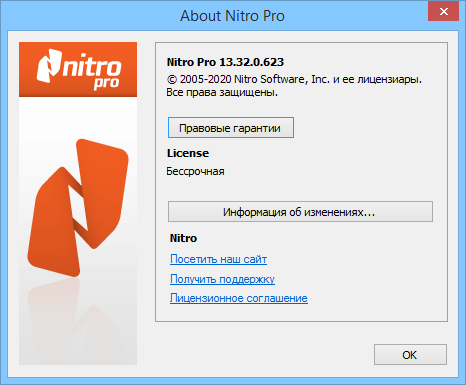Screen dimensions: 466x385
Task: Follow the Получить поддержку link
Action: [222, 279]
